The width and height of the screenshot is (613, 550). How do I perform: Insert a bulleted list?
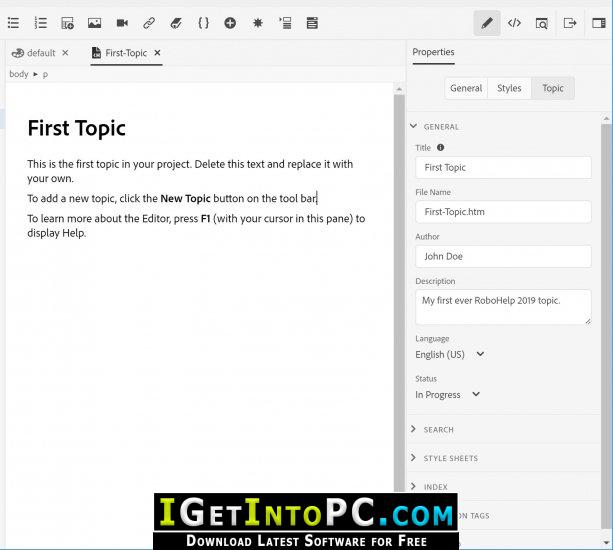(x=13, y=23)
